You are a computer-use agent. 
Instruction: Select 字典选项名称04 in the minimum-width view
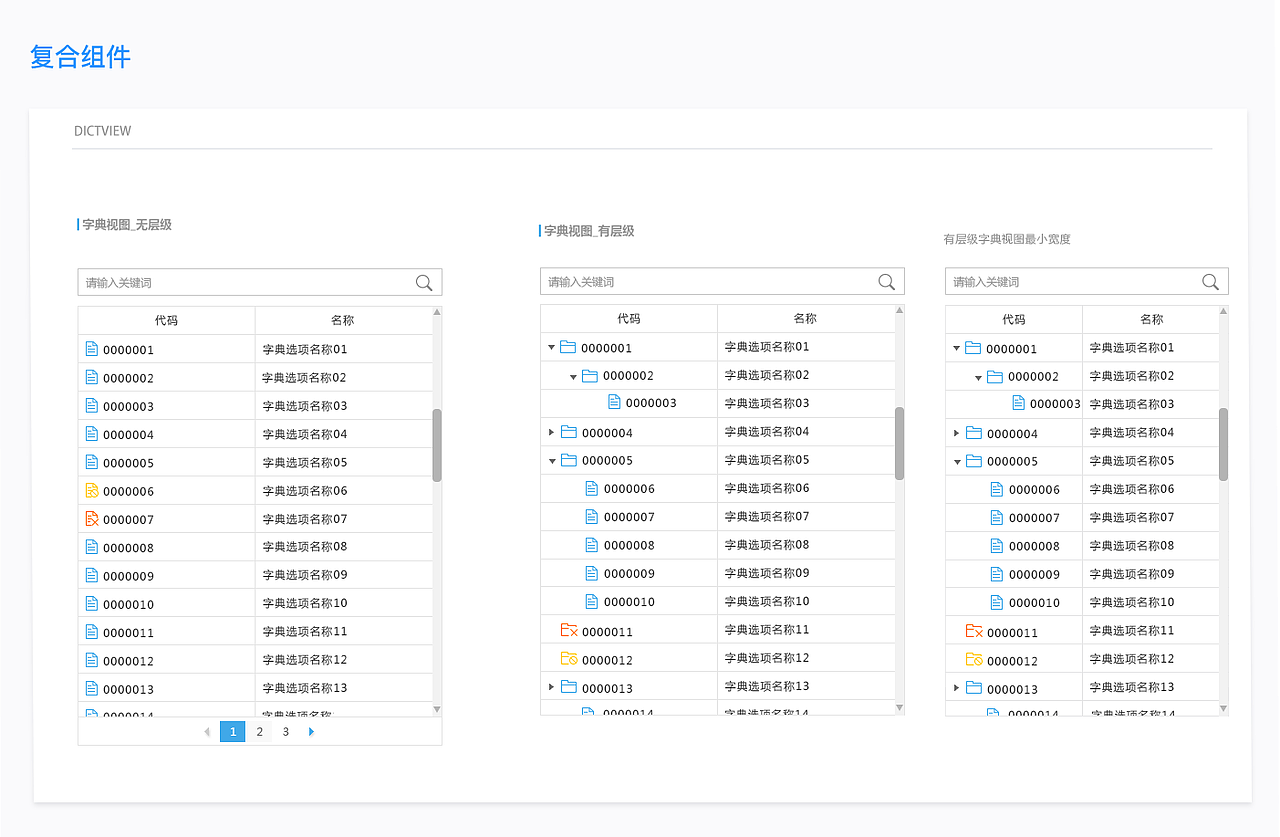click(x=1132, y=433)
